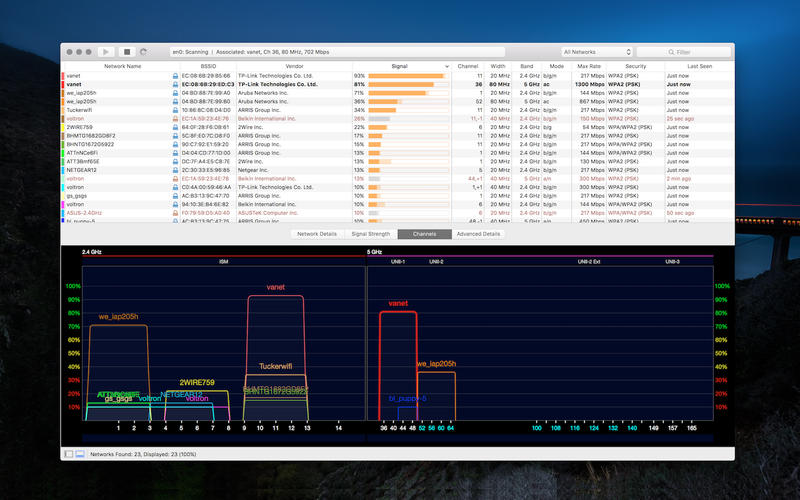Sort by the Channel column header
Viewport: 800px width, 500px height.
click(468, 66)
